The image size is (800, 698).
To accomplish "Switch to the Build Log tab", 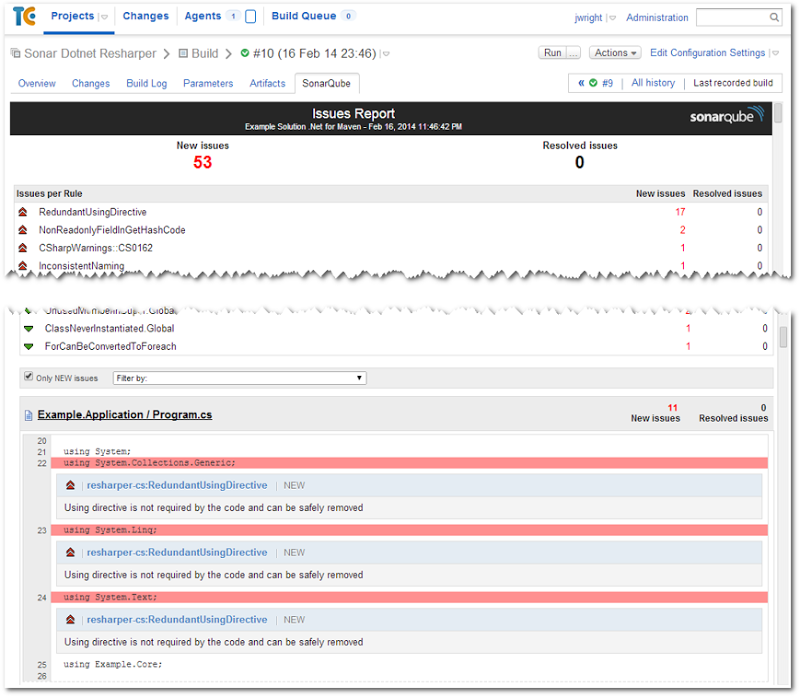I will point(146,83).
